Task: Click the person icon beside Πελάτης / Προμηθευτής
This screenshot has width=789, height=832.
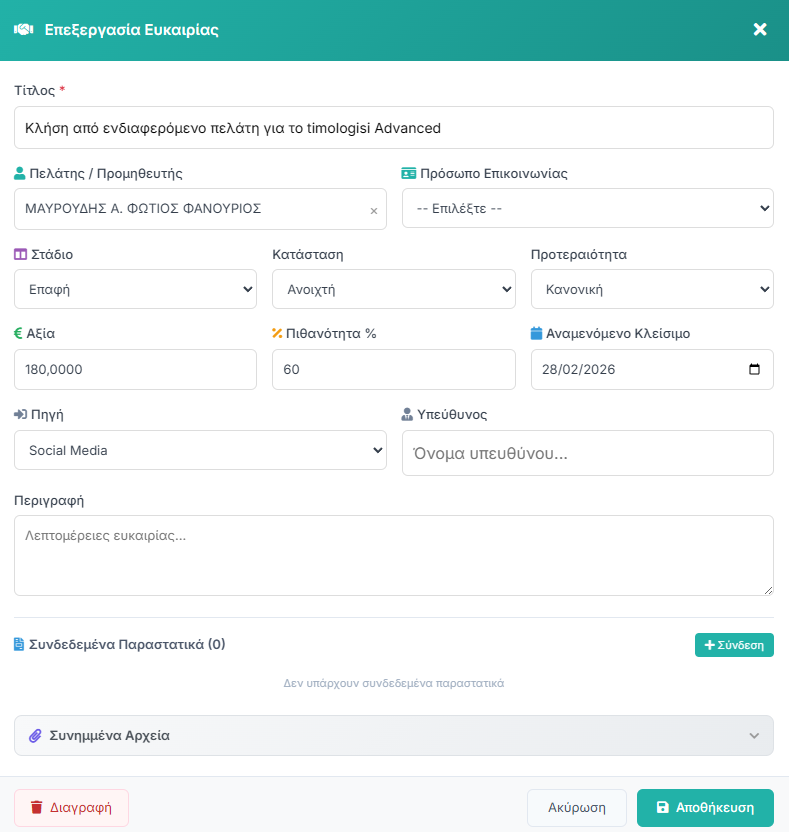Action: (19, 173)
